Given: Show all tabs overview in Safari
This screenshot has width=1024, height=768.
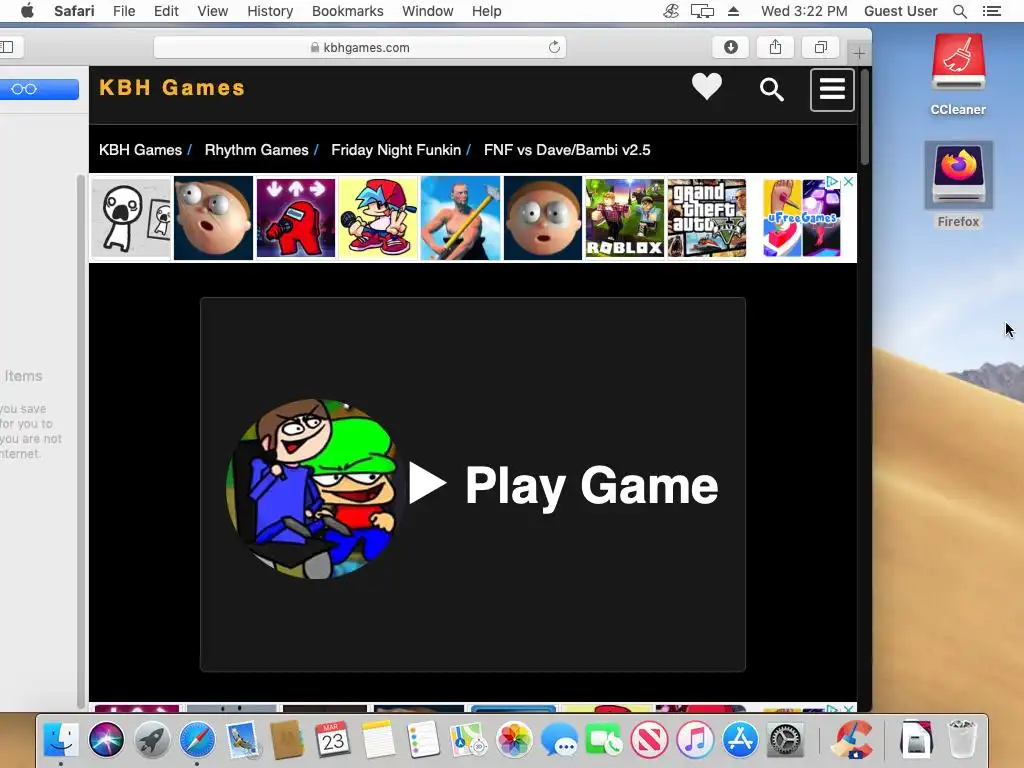Looking at the screenshot, I should click(x=820, y=47).
